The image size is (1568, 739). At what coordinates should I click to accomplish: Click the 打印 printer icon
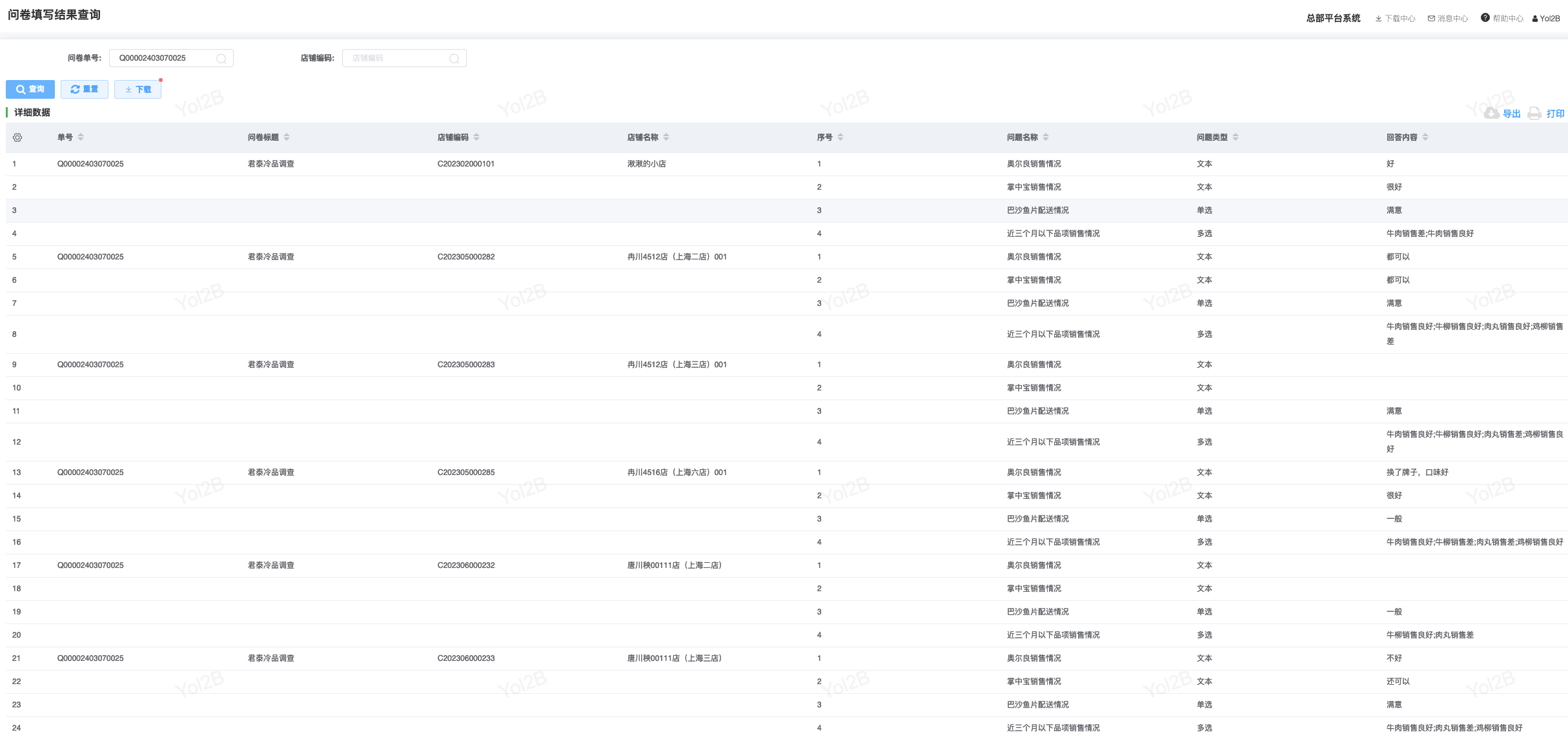point(1534,114)
